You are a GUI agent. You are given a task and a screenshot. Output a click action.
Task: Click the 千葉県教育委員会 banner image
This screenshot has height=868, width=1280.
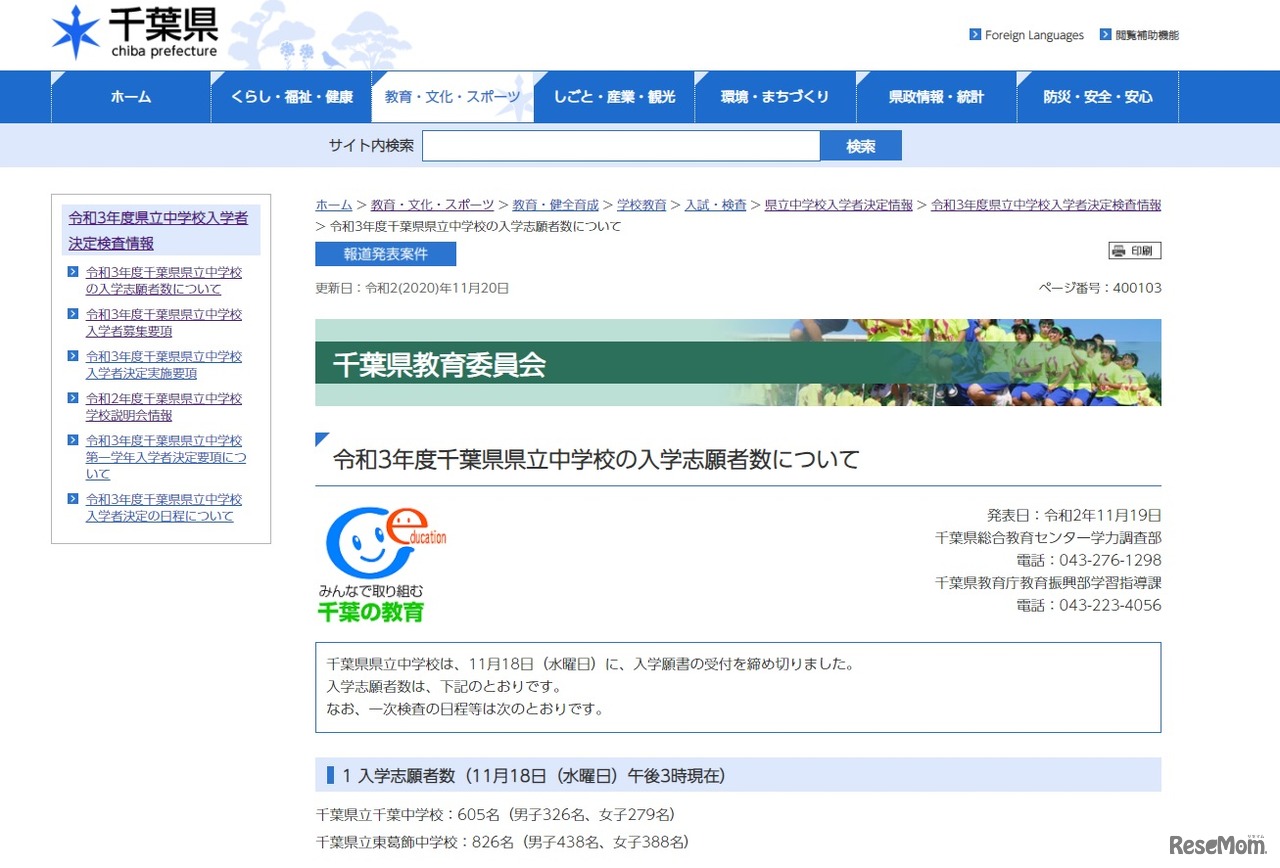coord(738,362)
